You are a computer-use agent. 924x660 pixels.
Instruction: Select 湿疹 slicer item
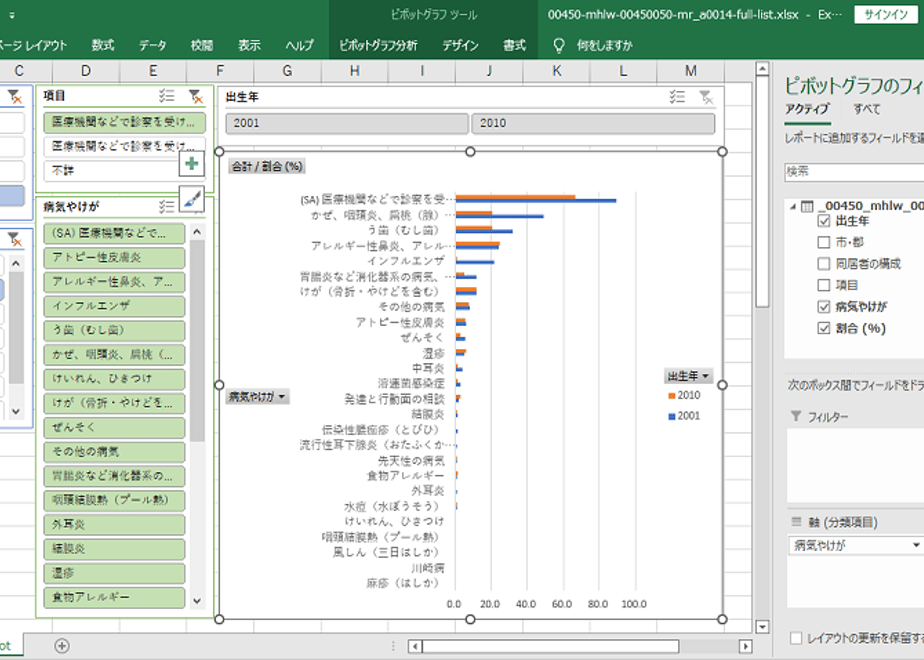click(114, 573)
